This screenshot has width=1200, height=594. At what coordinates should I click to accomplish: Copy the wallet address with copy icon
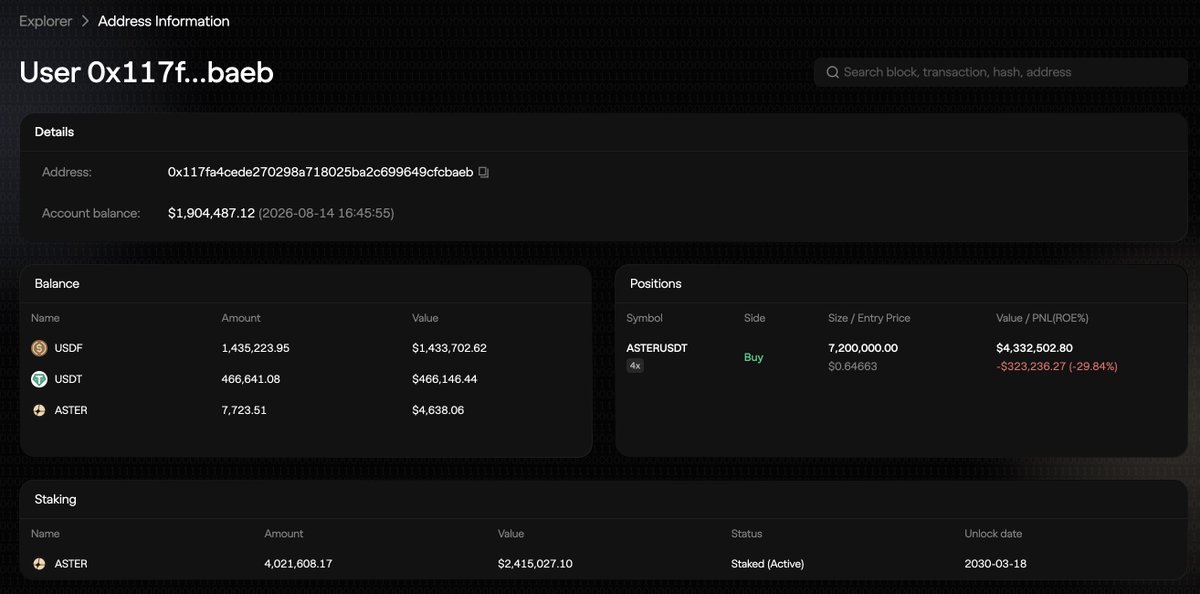coord(484,172)
